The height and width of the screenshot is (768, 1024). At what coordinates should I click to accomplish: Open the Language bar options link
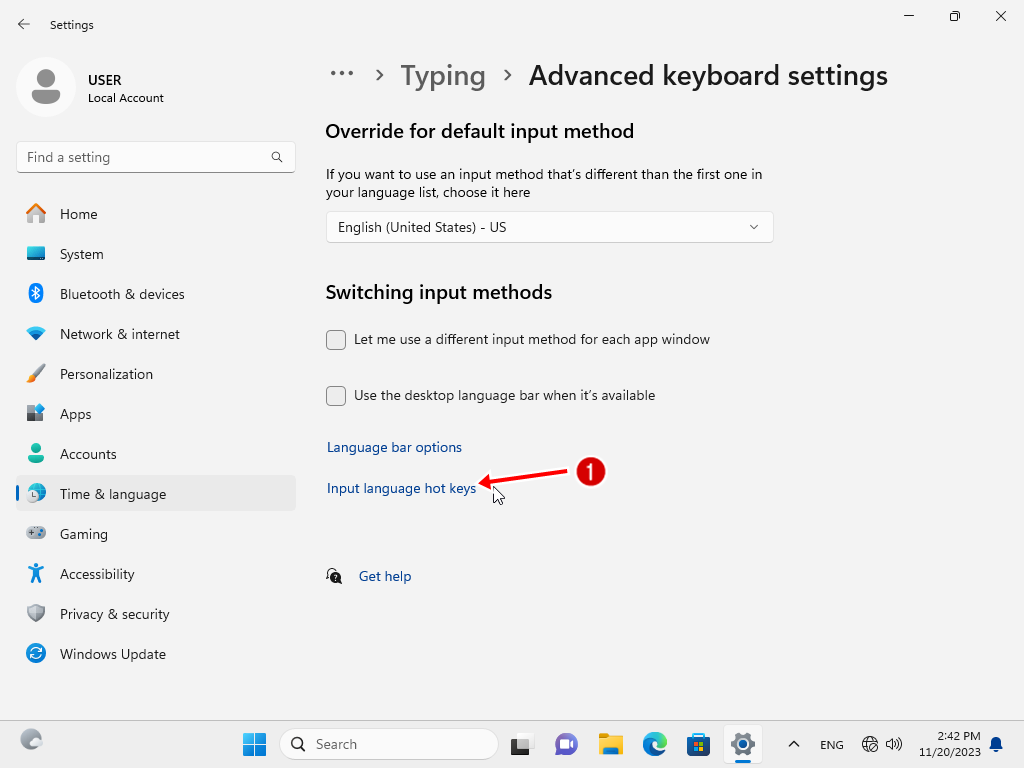pyautogui.click(x=394, y=447)
